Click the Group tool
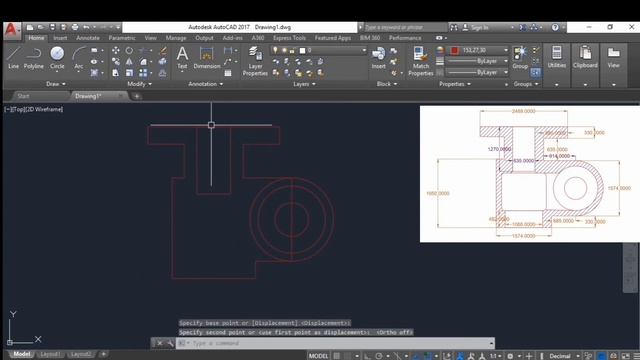 520,58
